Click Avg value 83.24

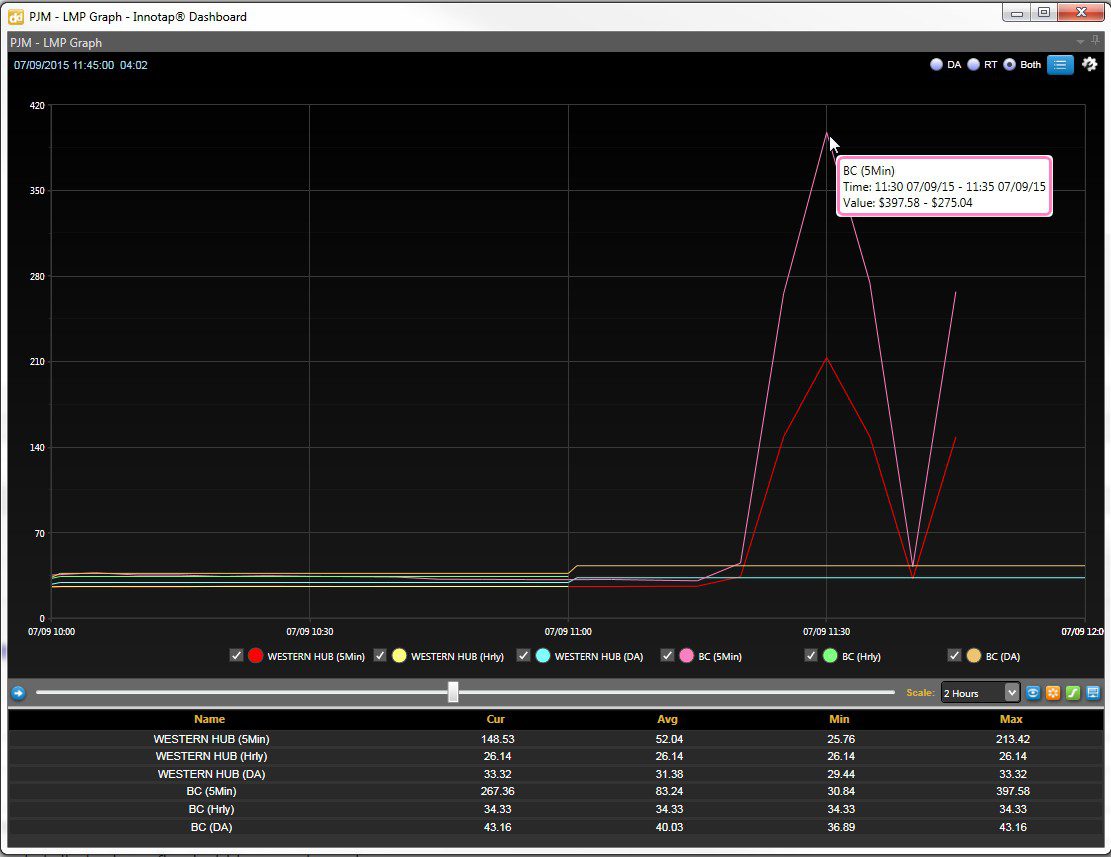coord(669,791)
